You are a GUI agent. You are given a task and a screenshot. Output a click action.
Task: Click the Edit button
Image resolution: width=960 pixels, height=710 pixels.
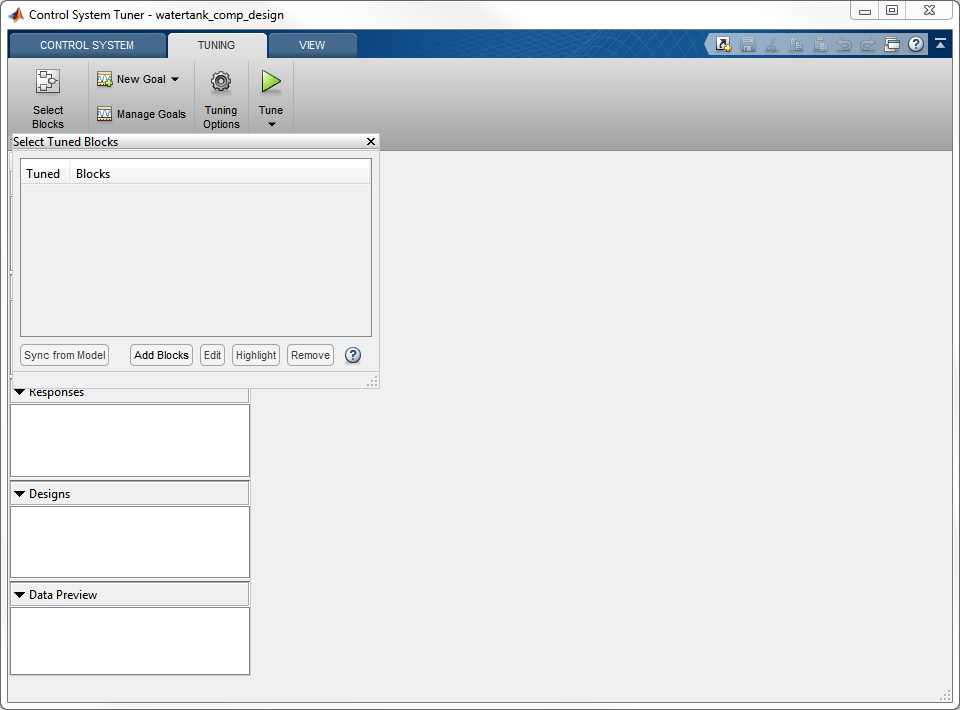tap(212, 355)
